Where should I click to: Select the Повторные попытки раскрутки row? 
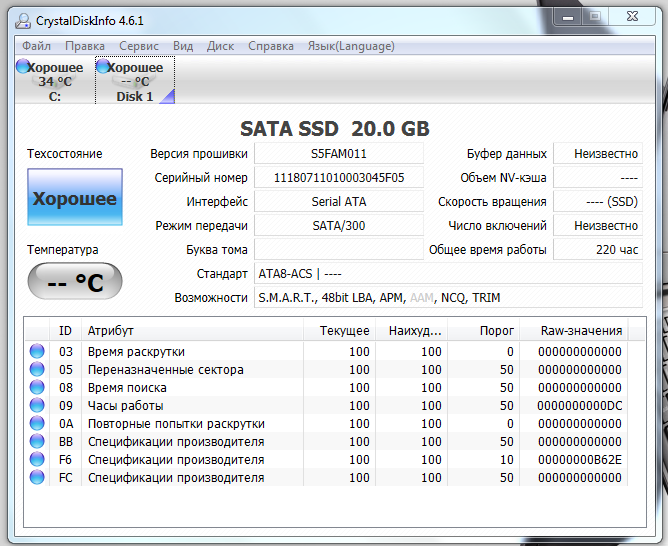[x=326, y=423]
